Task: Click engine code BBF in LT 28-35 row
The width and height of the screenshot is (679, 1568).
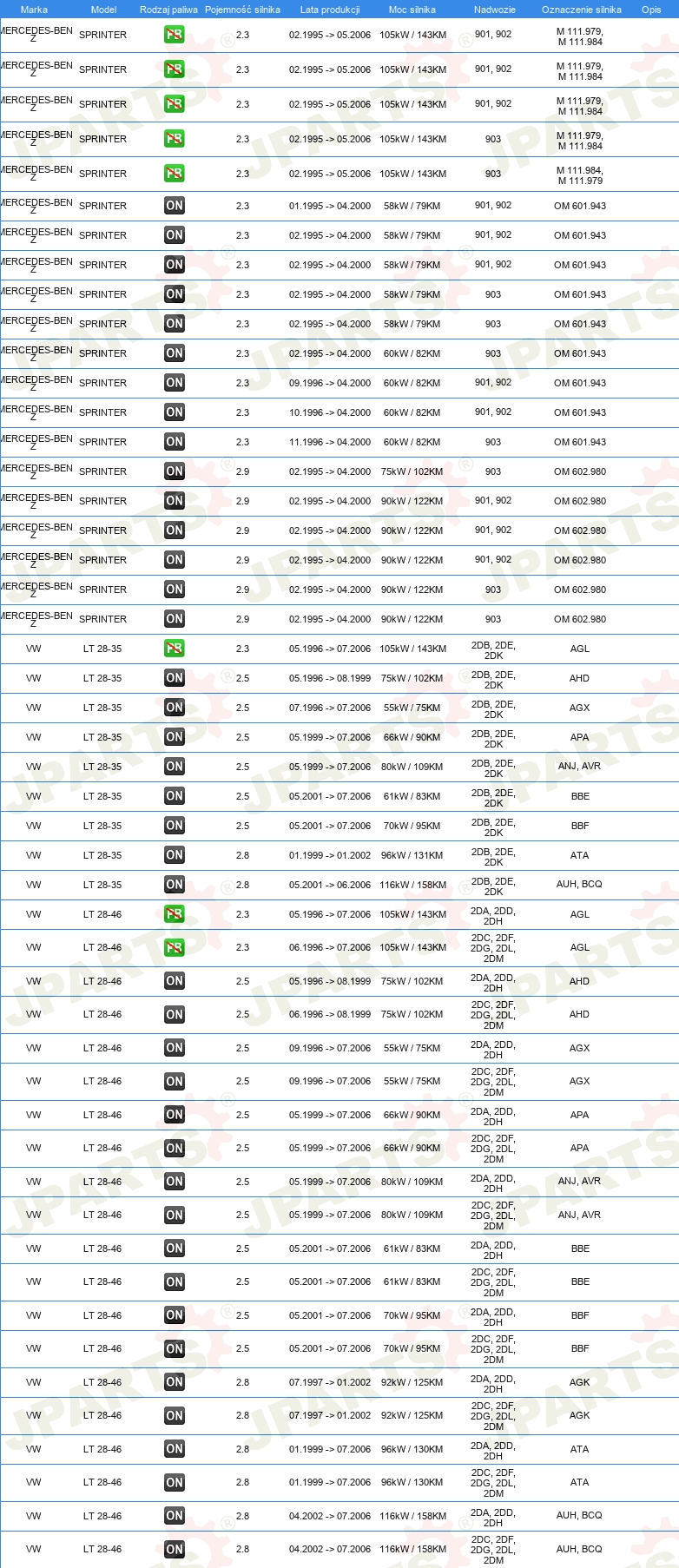Action: pyautogui.click(x=580, y=826)
